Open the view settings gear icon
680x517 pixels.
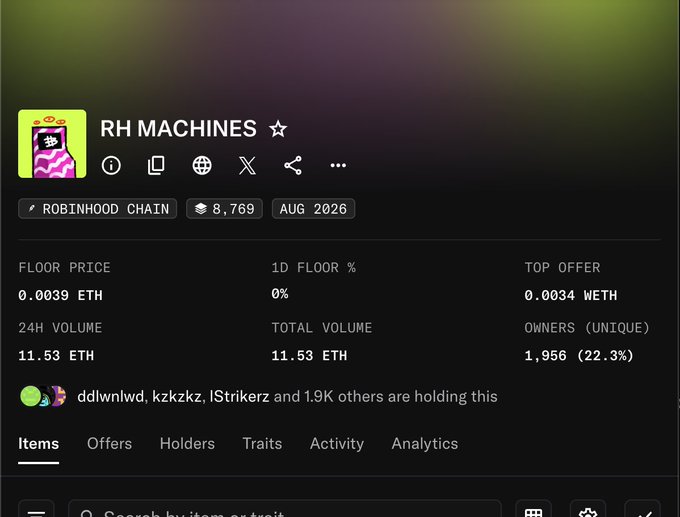(588, 511)
